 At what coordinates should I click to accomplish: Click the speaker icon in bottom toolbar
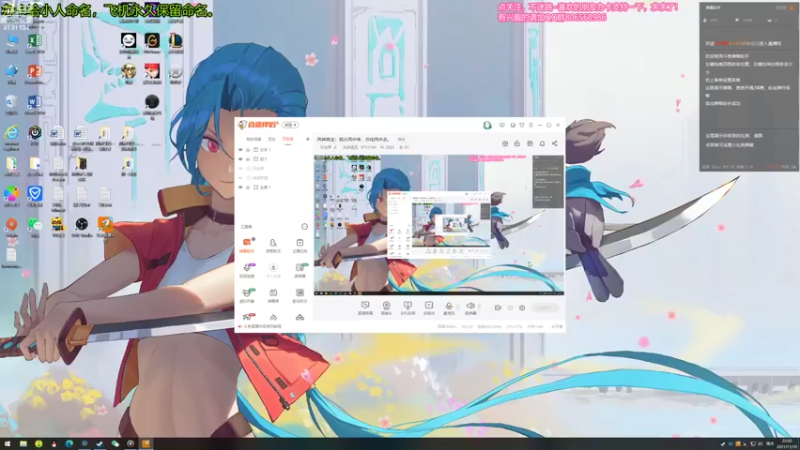(x=470, y=308)
